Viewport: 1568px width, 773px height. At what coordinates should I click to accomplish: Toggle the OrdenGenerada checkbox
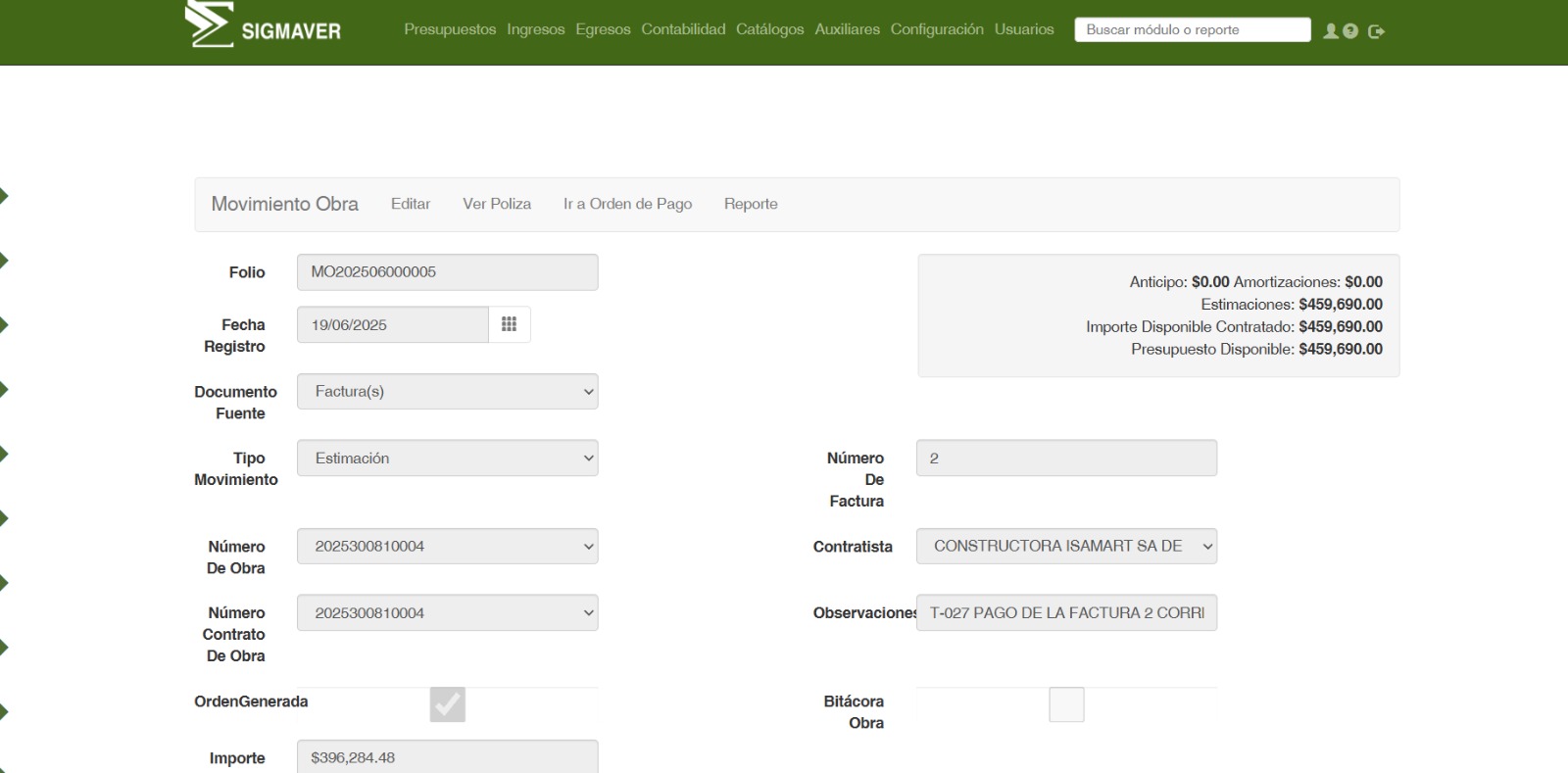447,704
